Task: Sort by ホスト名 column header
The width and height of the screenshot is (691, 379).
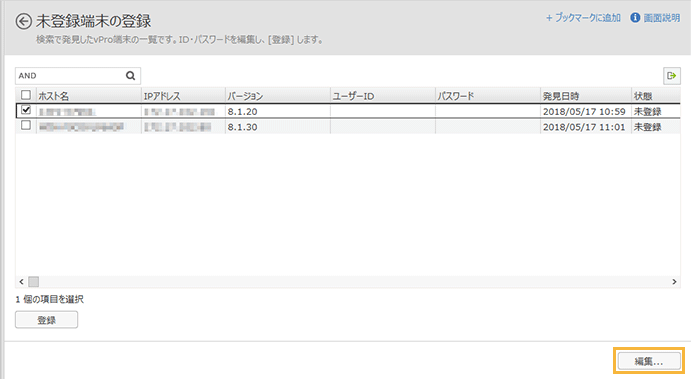Action: click(89, 96)
